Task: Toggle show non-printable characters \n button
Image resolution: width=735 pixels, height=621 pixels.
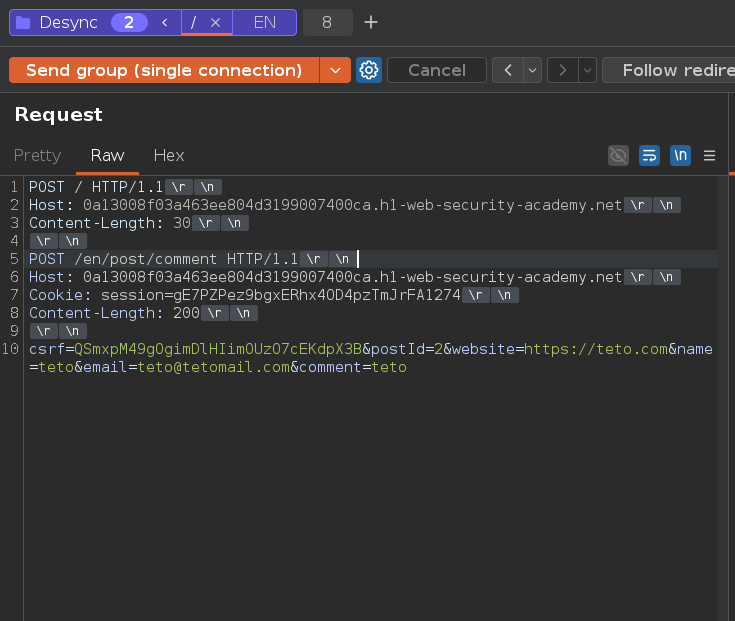Action: coord(680,156)
